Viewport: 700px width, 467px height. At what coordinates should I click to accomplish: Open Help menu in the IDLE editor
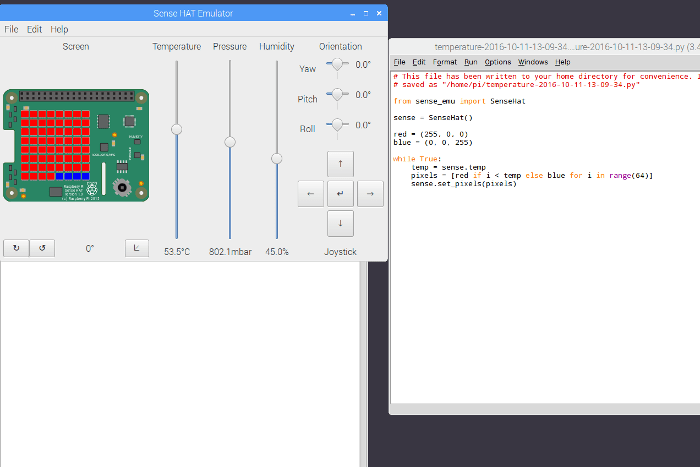pyautogui.click(x=562, y=62)
